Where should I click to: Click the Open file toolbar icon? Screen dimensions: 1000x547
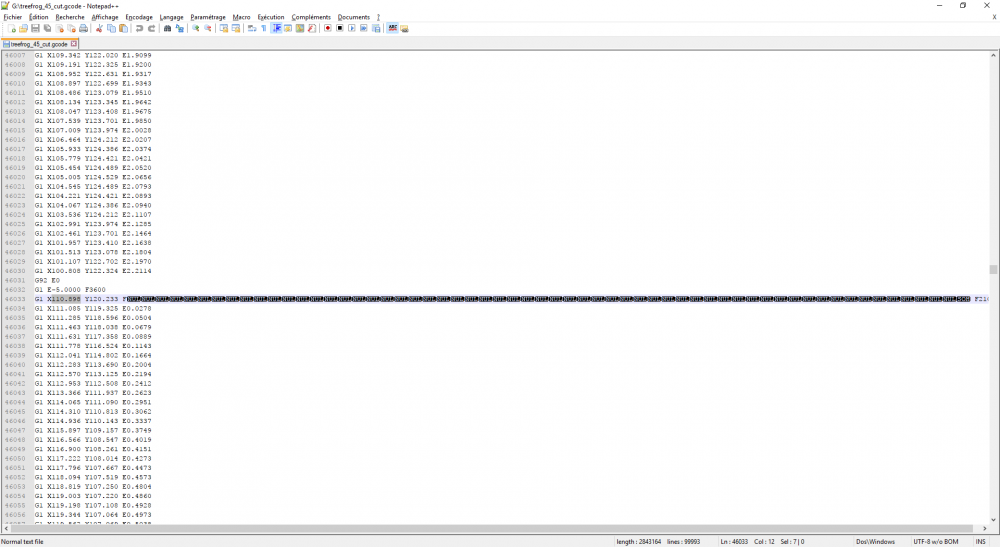24,28
